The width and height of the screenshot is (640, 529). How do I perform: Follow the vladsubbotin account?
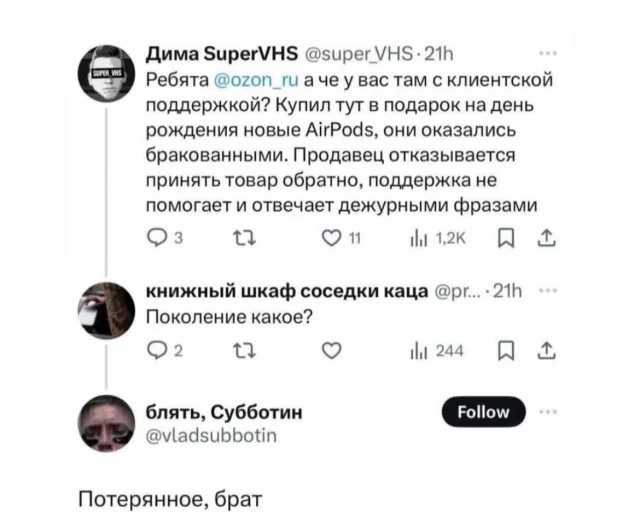pyautogui.click(x=484, y=411)
